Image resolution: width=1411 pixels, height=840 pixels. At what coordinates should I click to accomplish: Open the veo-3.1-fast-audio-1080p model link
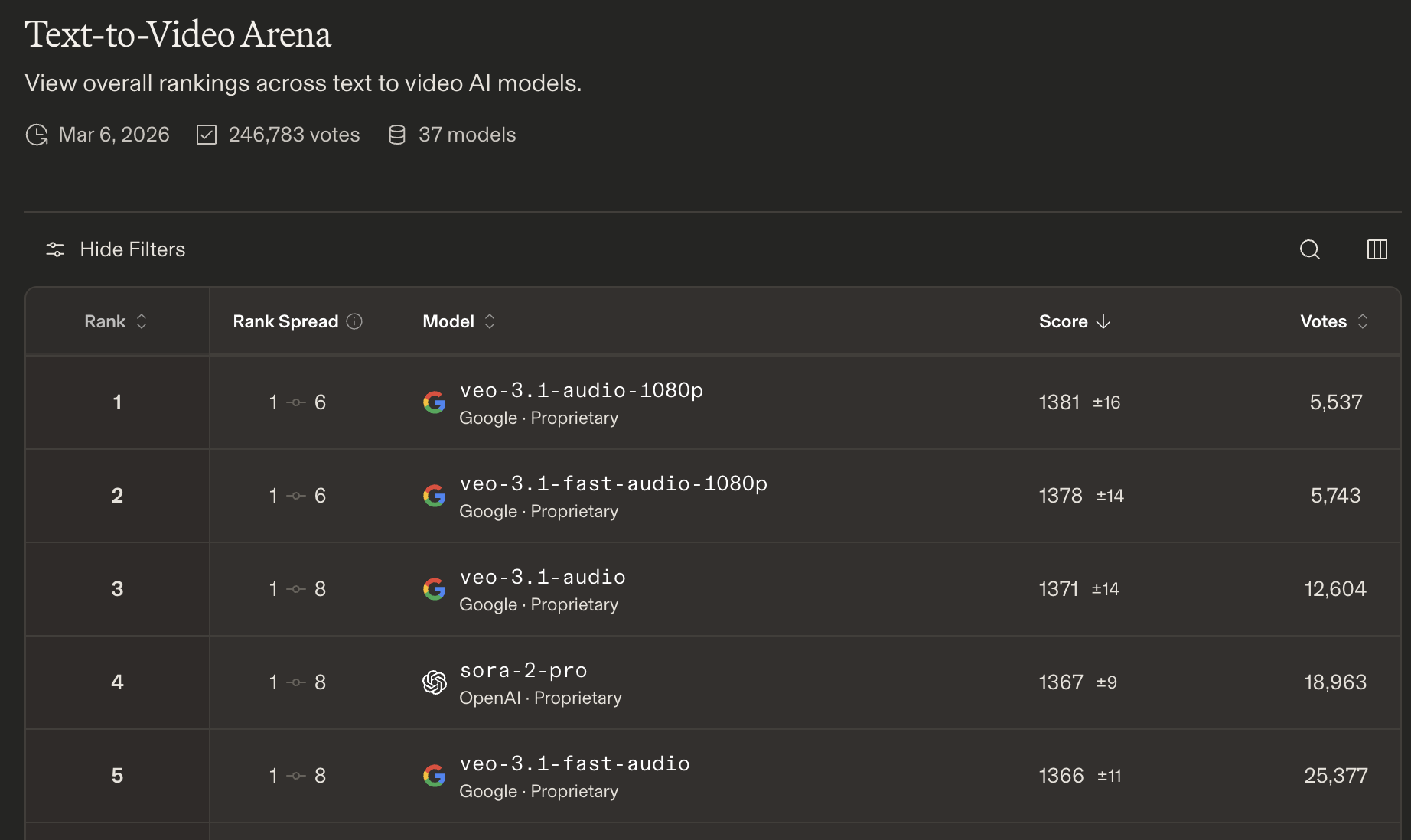pyautogui.click(x=613, y=483)
